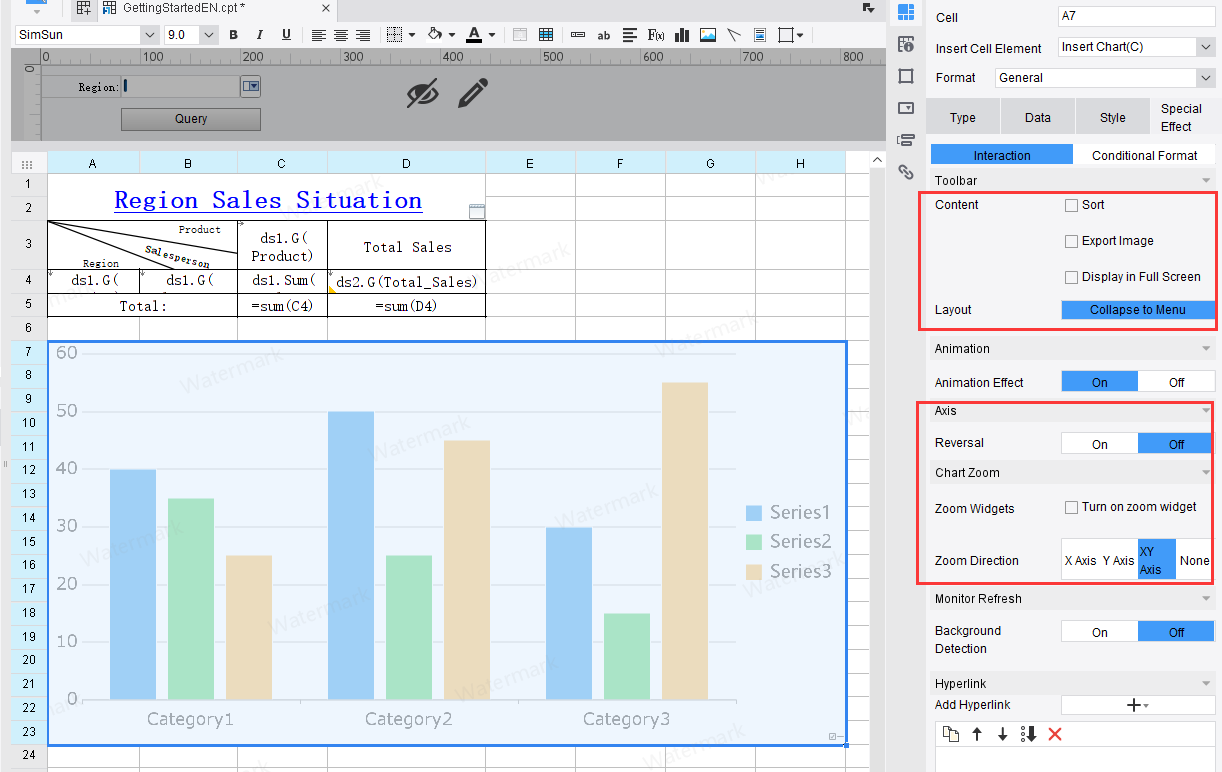Toggle bold formatting in the toolbar
Screen dimensions: 1222x772
pyautogui.click(x=233, y=35)
